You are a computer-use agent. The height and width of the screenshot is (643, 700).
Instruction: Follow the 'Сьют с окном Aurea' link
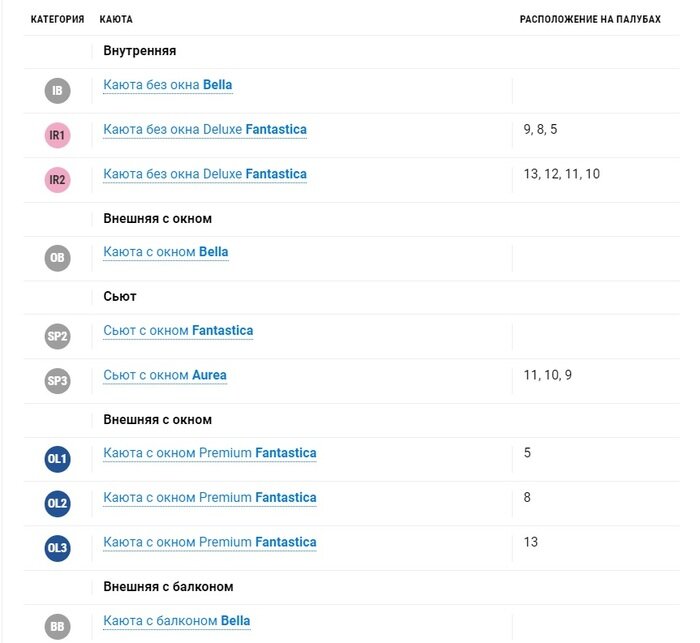(164, 375)
